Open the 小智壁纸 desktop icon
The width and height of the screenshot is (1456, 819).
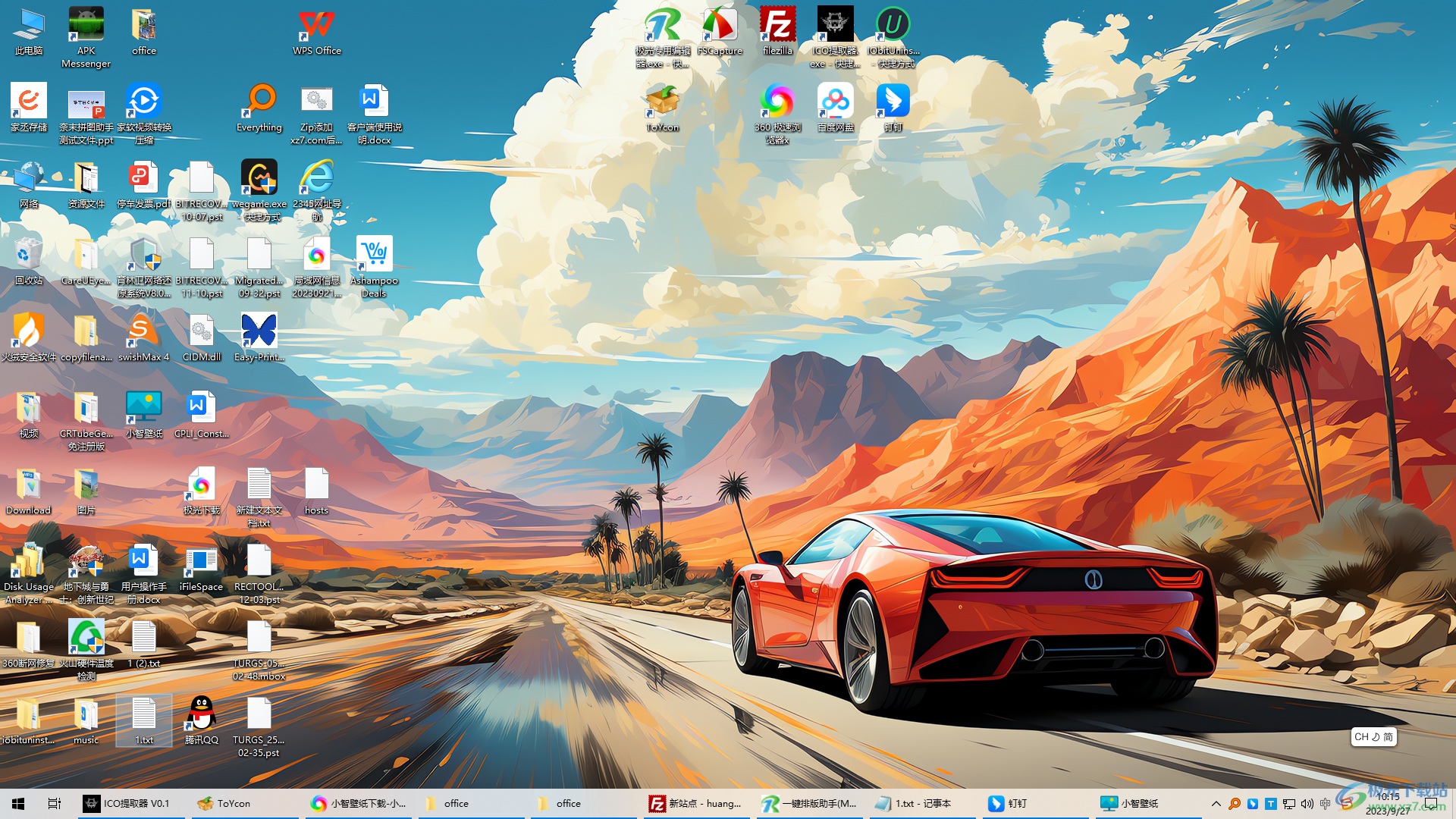click(x=143, y=413)
